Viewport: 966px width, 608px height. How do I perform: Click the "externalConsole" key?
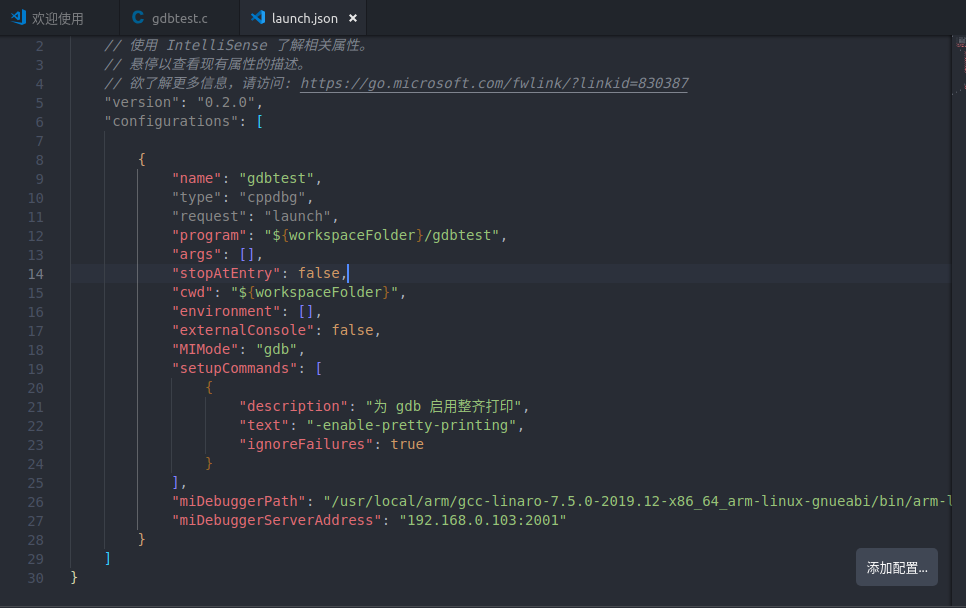tap(242, 331)
